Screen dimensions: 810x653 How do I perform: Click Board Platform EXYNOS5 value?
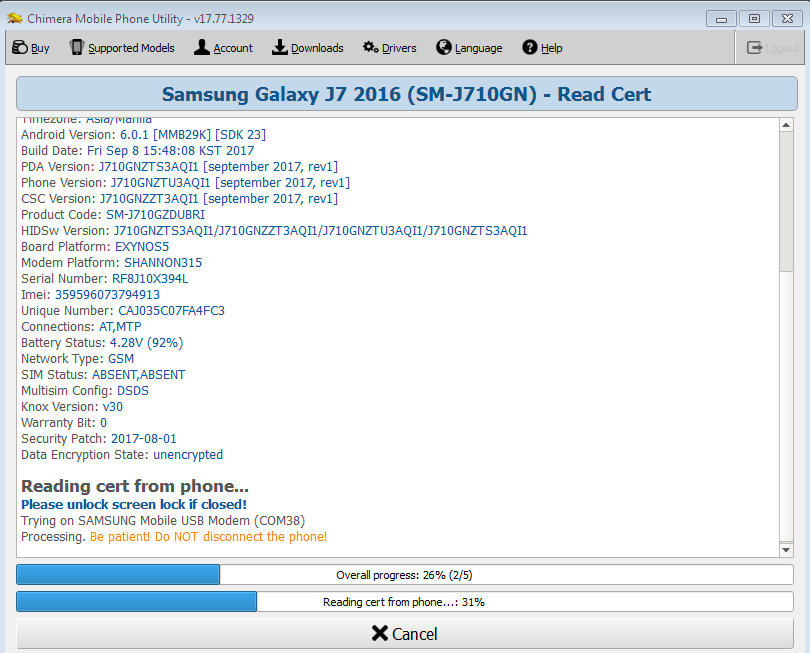(x=142, y=247)
